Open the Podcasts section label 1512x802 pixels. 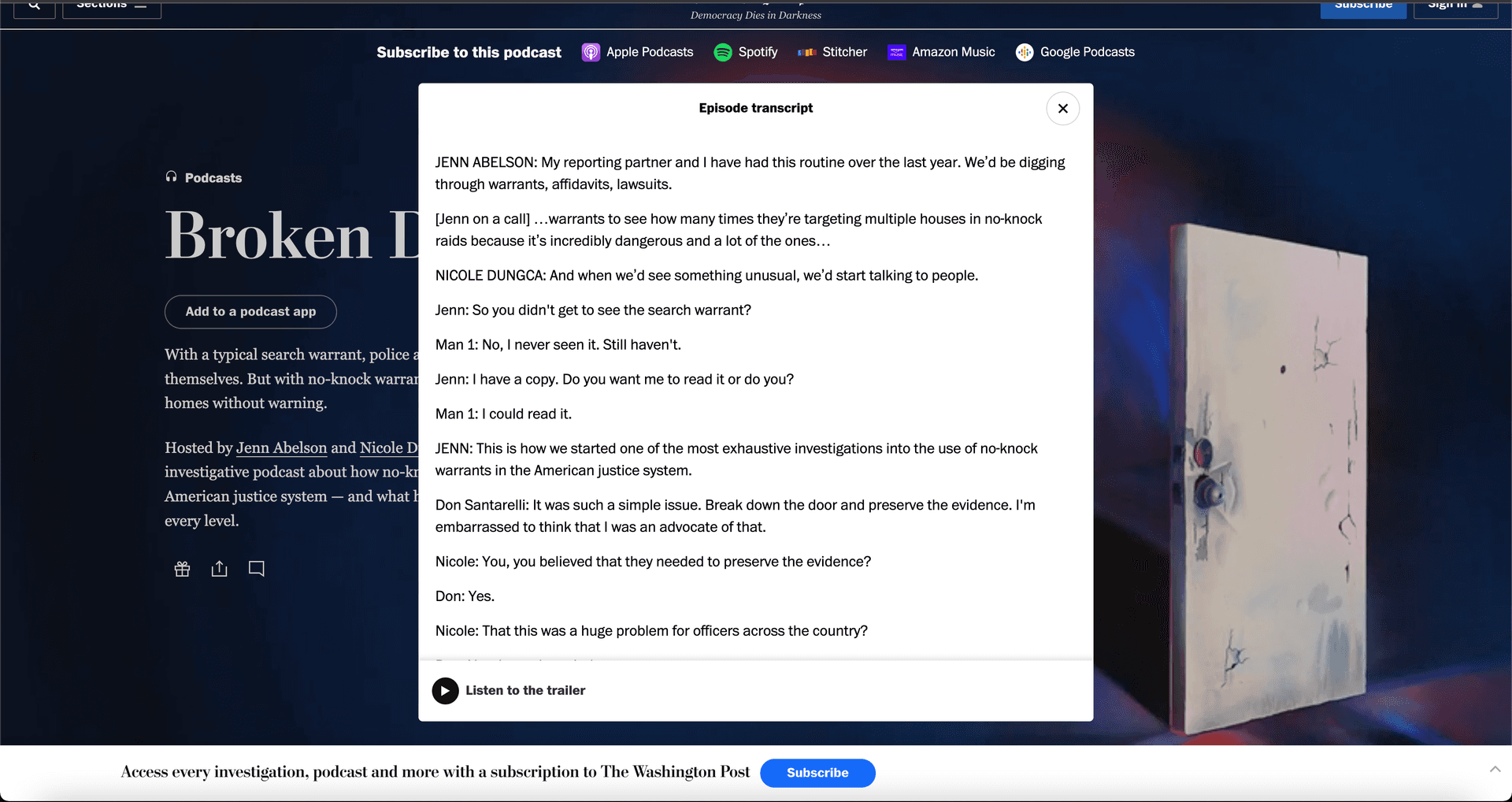213,177
